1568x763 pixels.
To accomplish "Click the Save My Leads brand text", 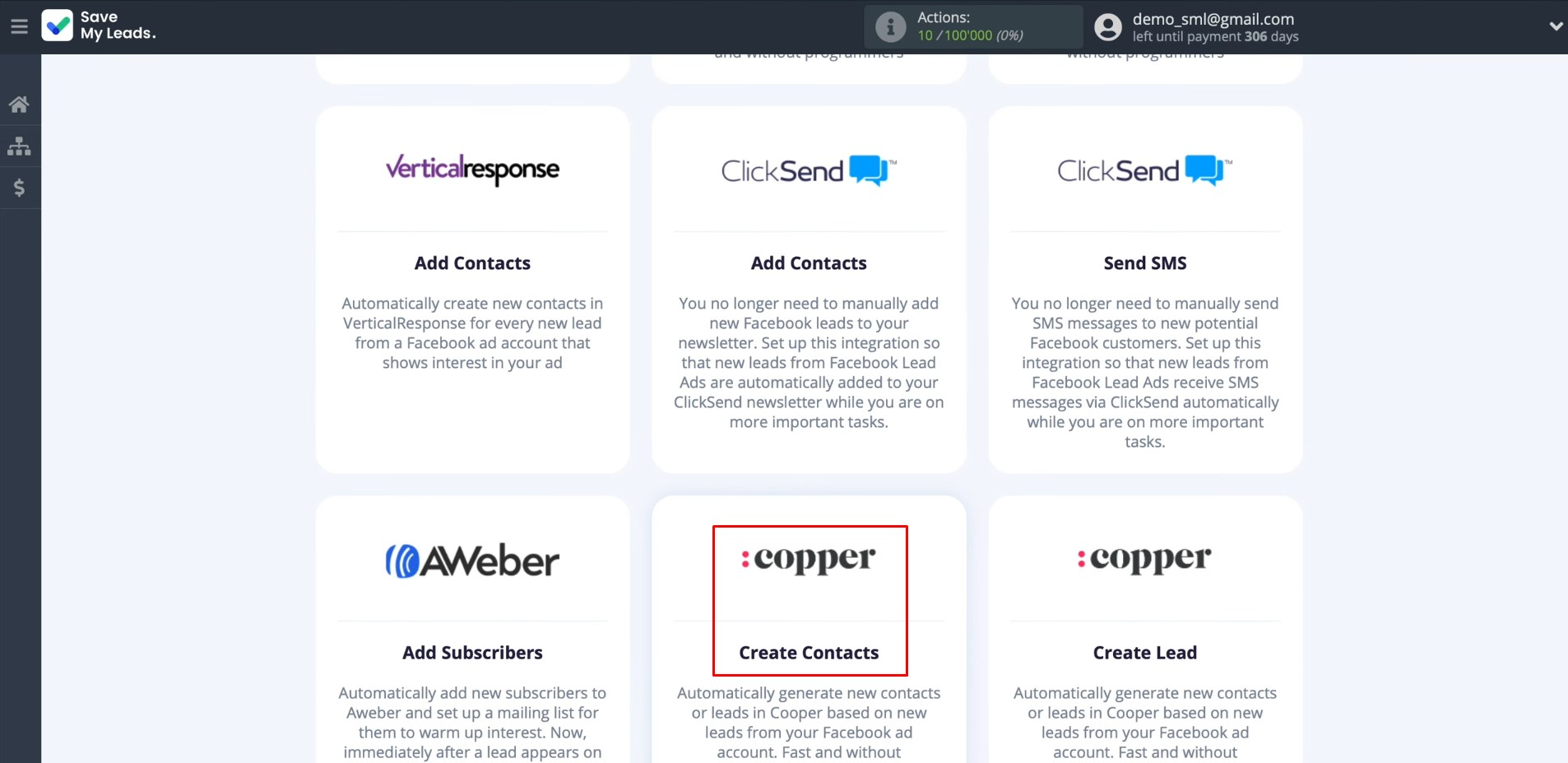I will (118, 26).
